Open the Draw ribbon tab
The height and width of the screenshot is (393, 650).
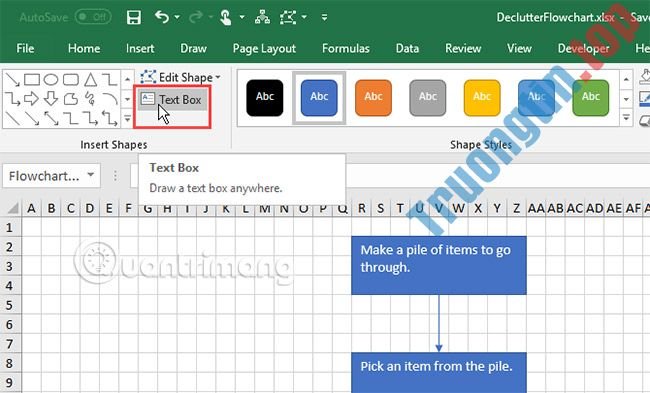click(x=193, y=49)
